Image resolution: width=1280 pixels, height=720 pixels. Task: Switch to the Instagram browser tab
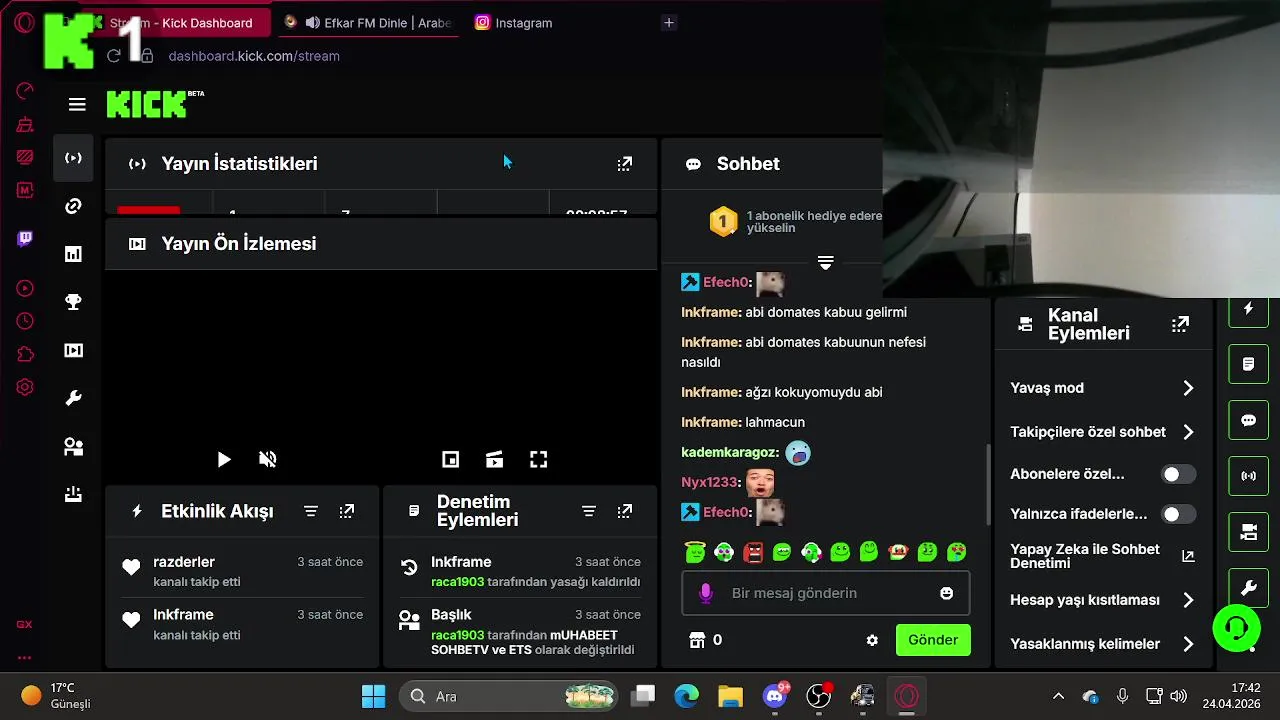point(523,22)
